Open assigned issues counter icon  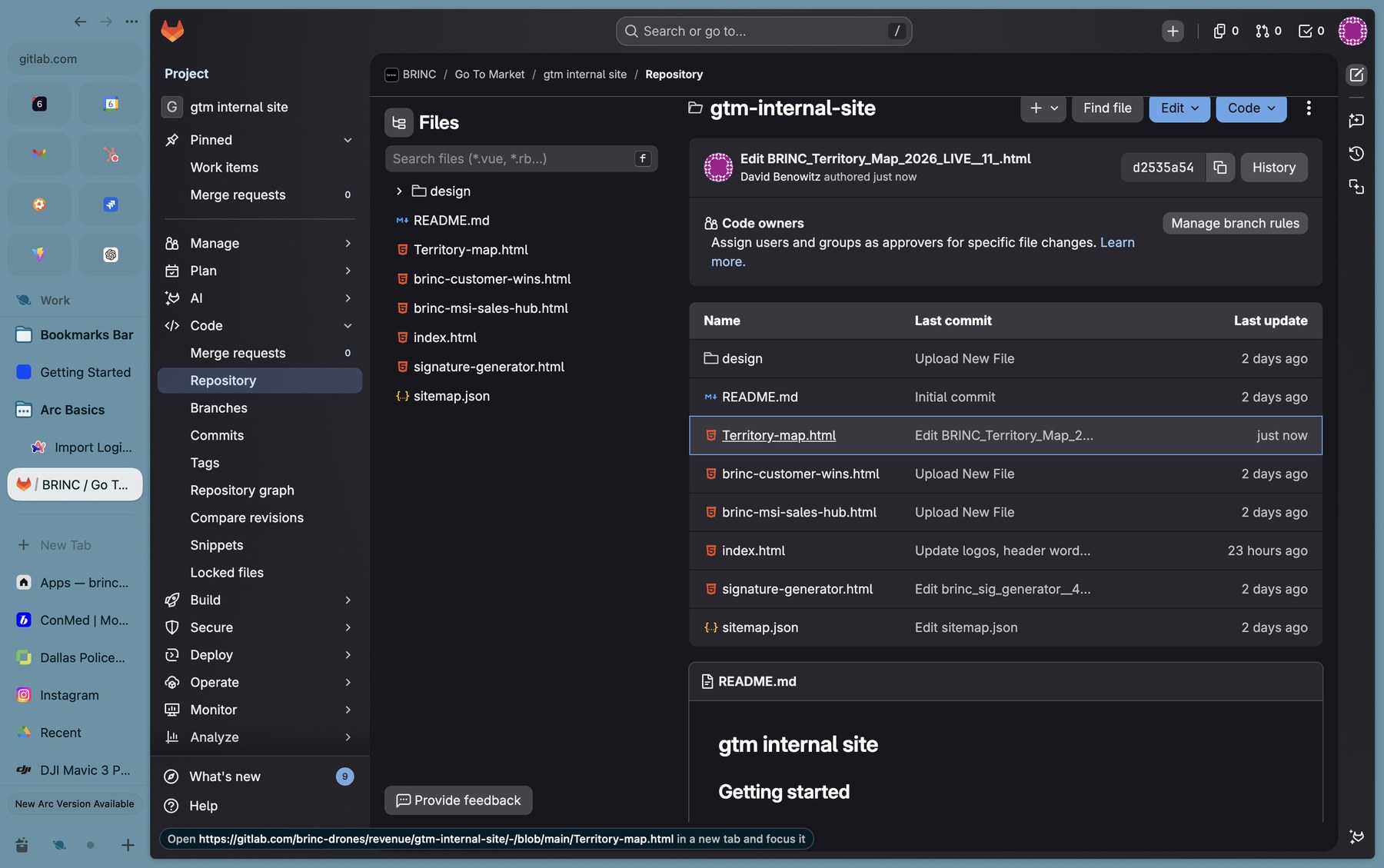1226,31
